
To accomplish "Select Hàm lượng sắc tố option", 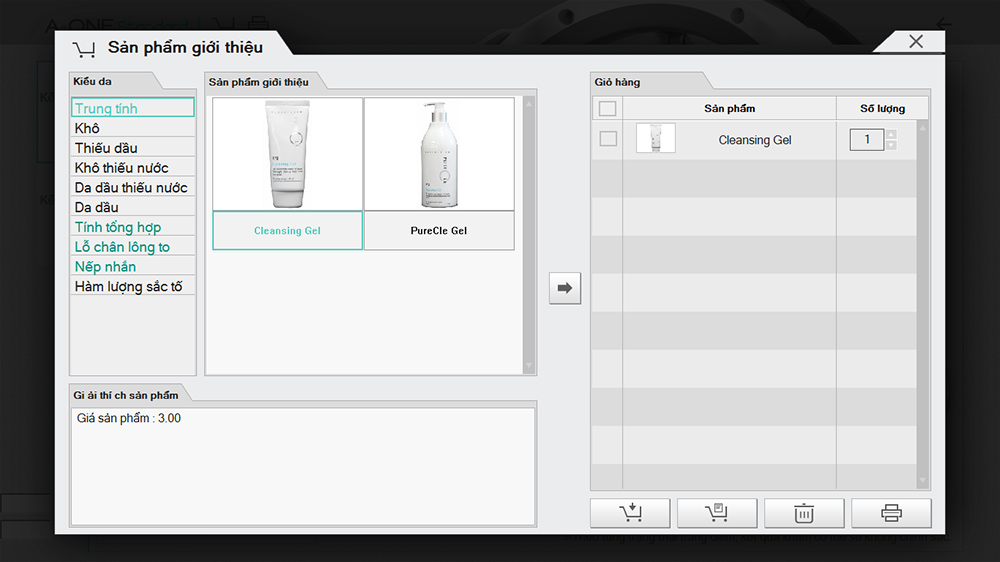I will pyautogui.click(x=128, y=286).
